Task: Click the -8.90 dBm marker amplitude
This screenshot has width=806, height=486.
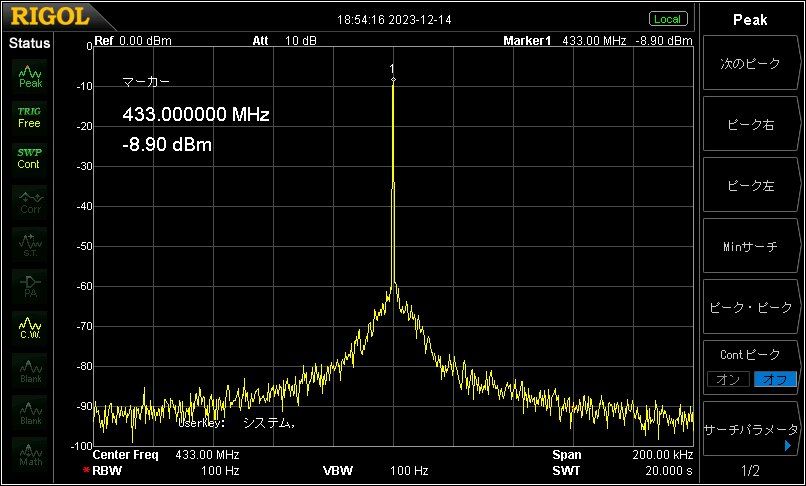Action: click(x=167, y=145)
